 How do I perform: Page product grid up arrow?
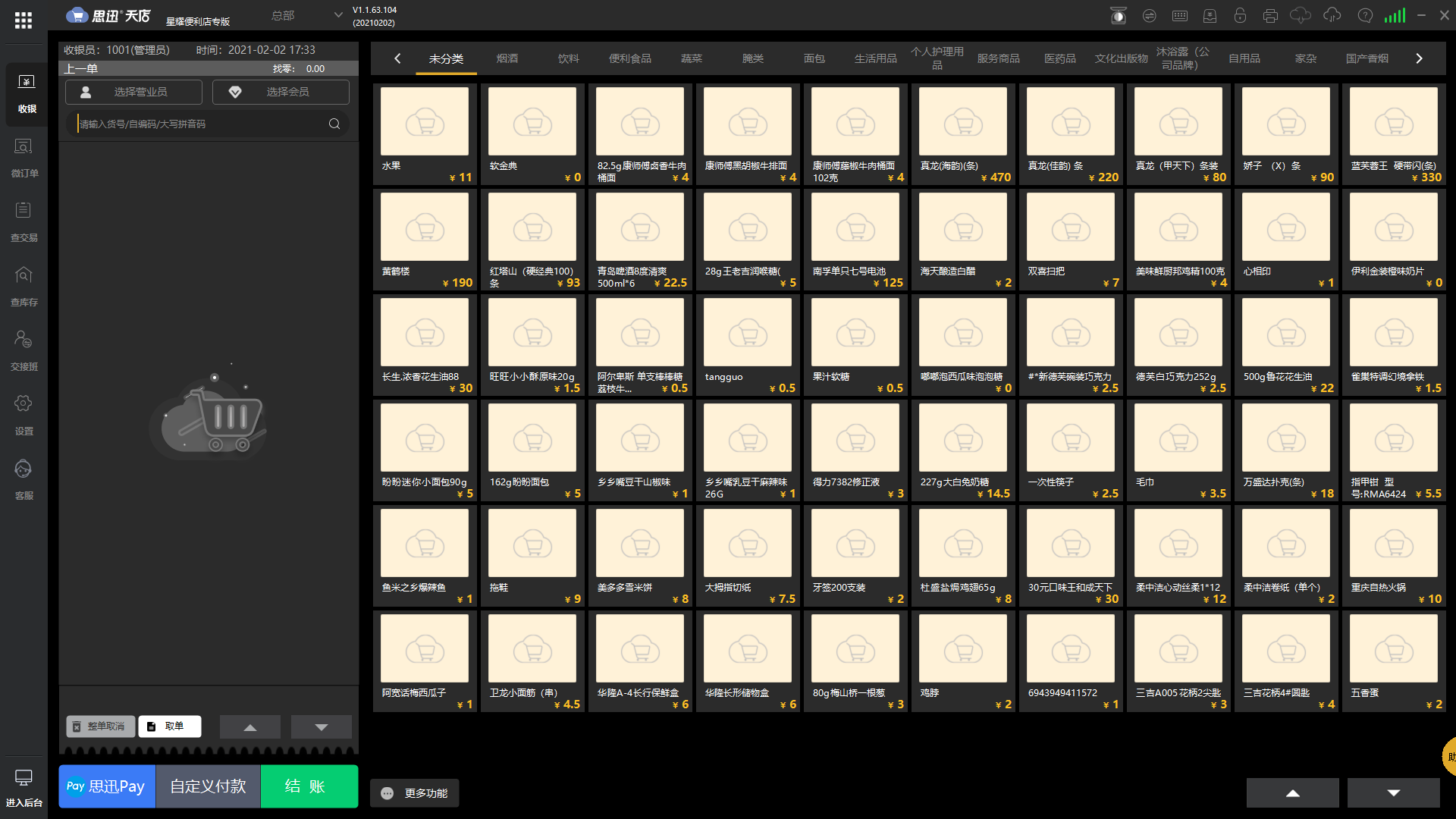point(1293,793)
